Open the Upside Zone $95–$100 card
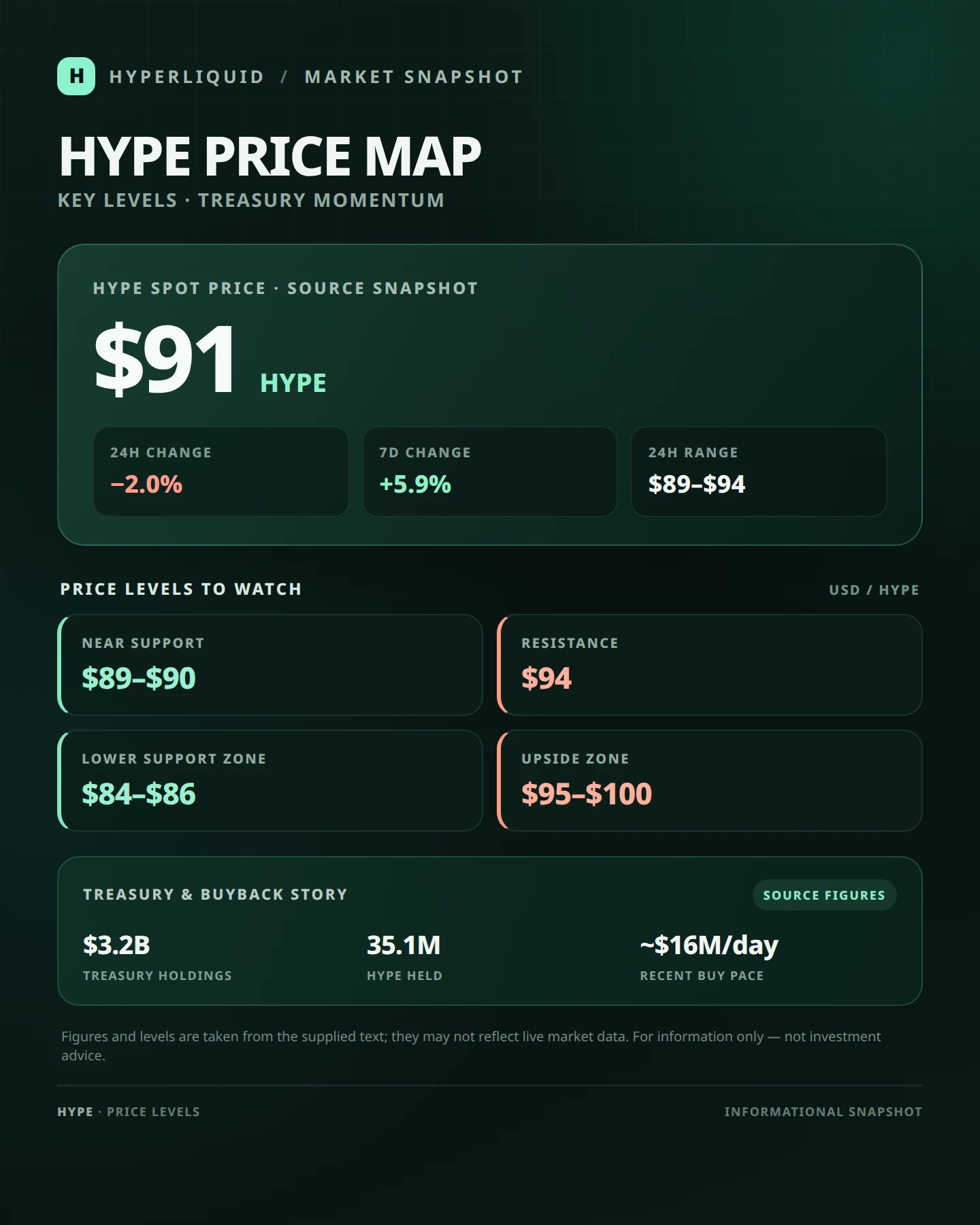The width and height of the screenshot is (980, 1225). pyautogui.click(x=710, y=781)
